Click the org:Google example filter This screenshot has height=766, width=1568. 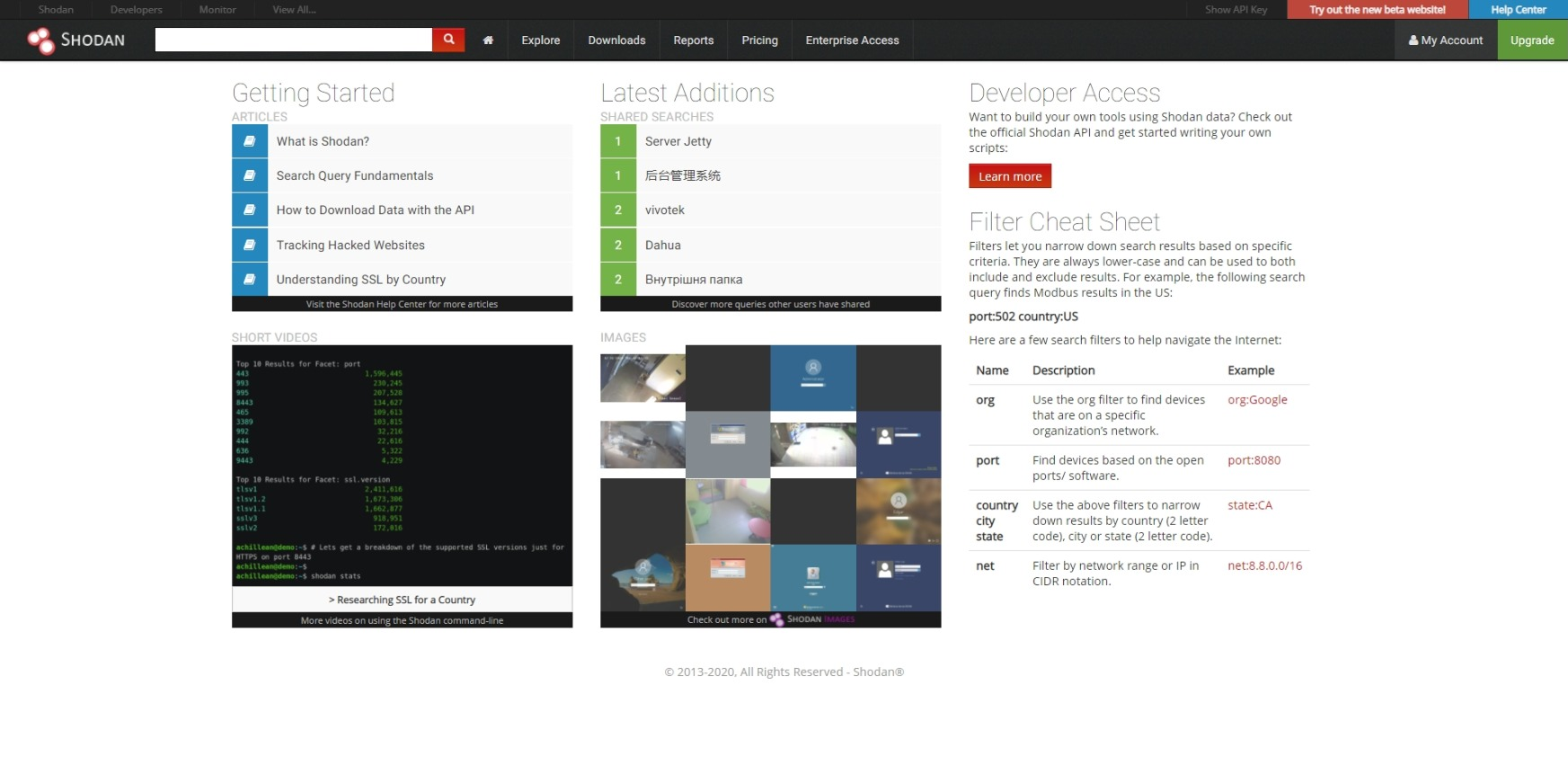(x=1257, y=400)
